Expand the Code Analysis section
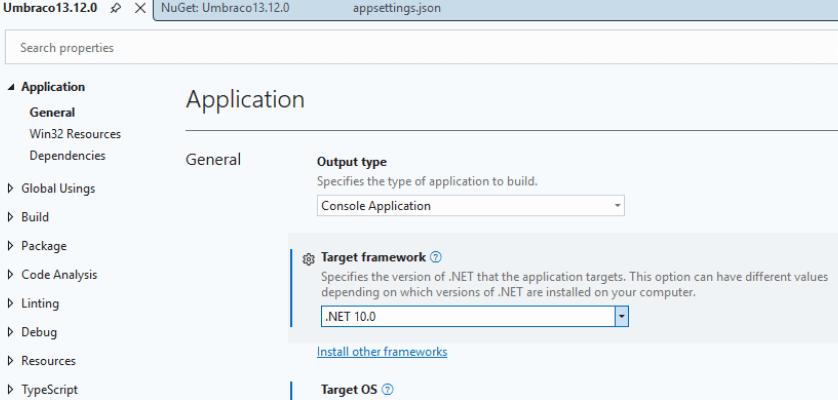The image size is (838, 400). (11, 274)
